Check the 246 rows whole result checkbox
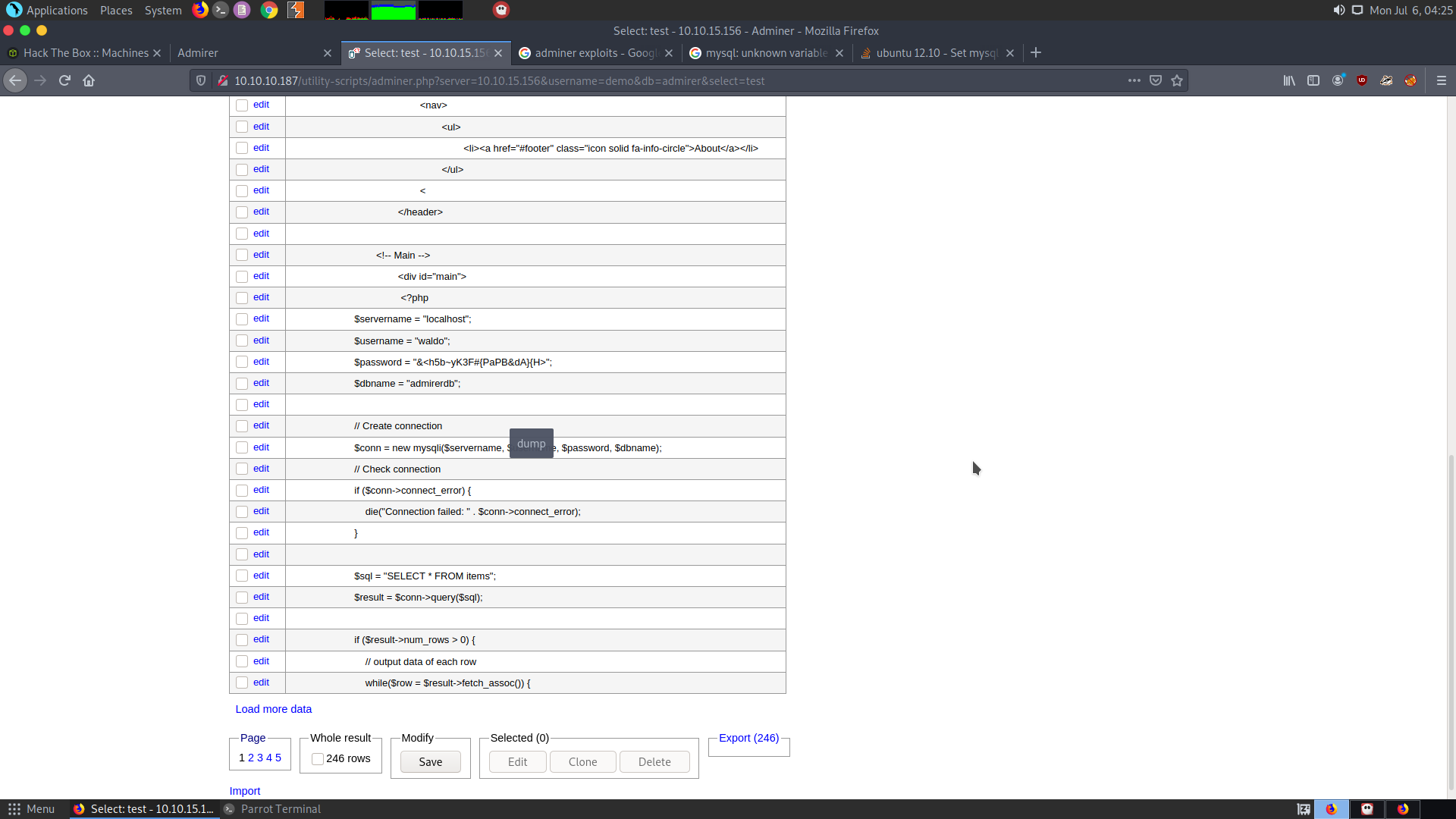1456x819 pixels. 318,759
